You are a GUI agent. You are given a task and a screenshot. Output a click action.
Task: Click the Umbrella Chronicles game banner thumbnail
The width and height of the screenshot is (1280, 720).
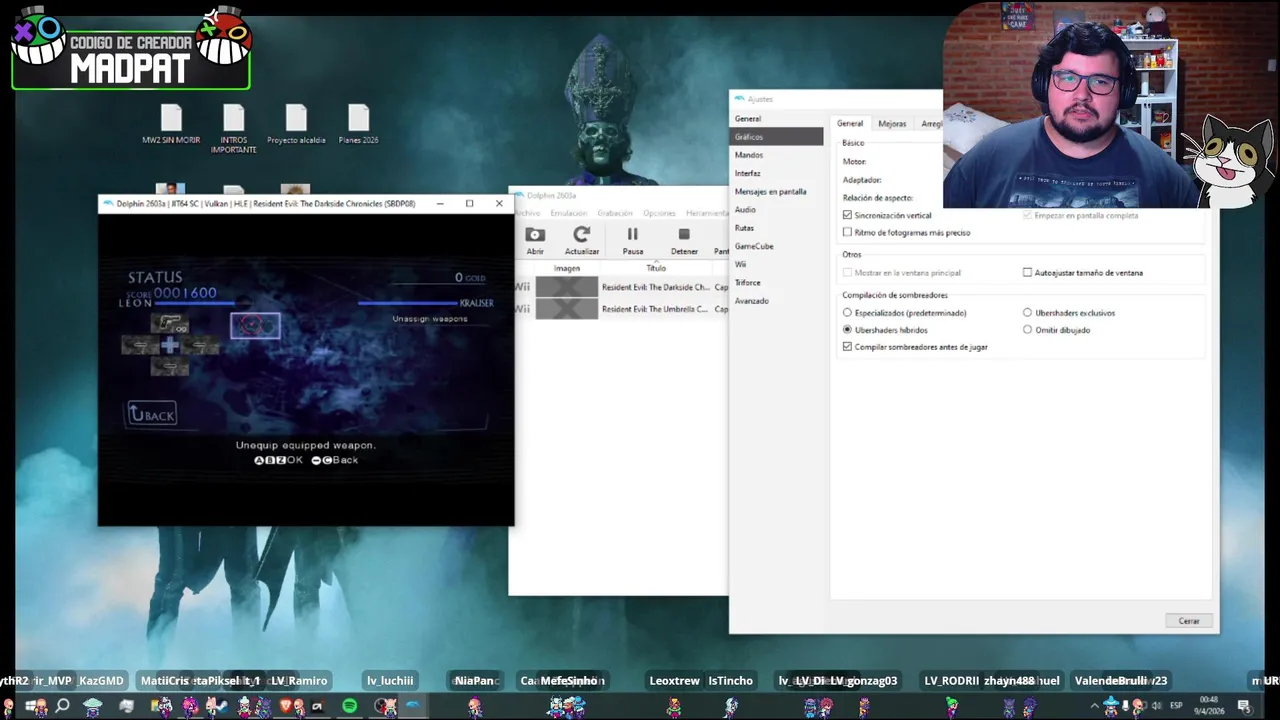(x=567, y=309)
